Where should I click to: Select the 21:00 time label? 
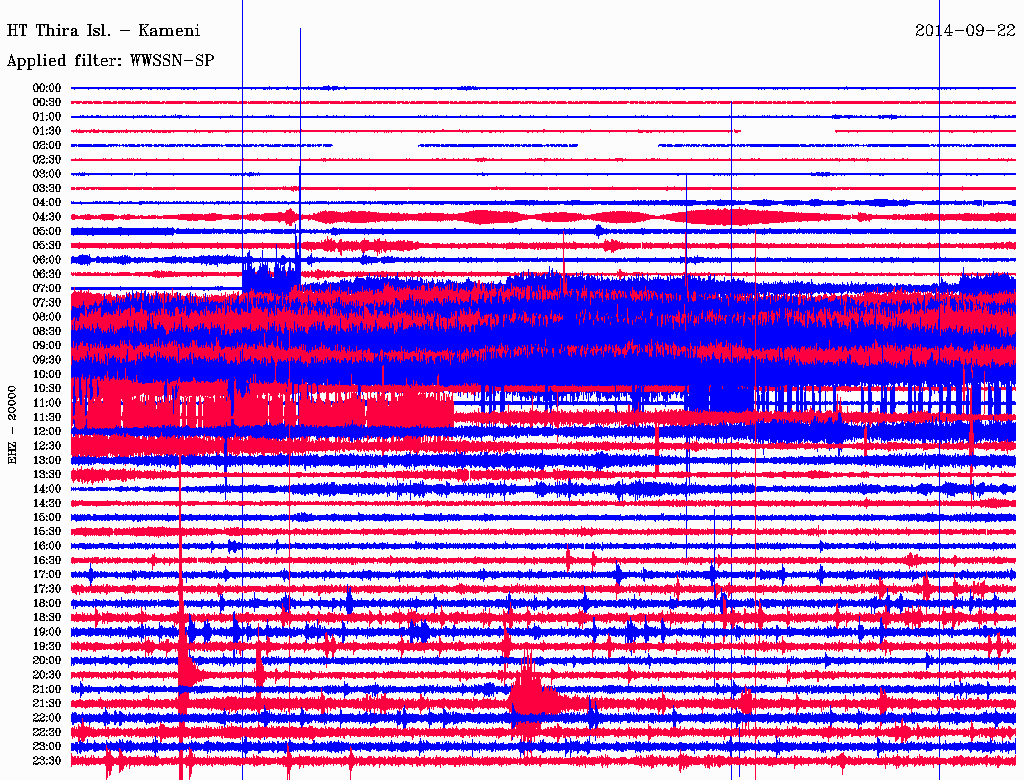[47, 689]
